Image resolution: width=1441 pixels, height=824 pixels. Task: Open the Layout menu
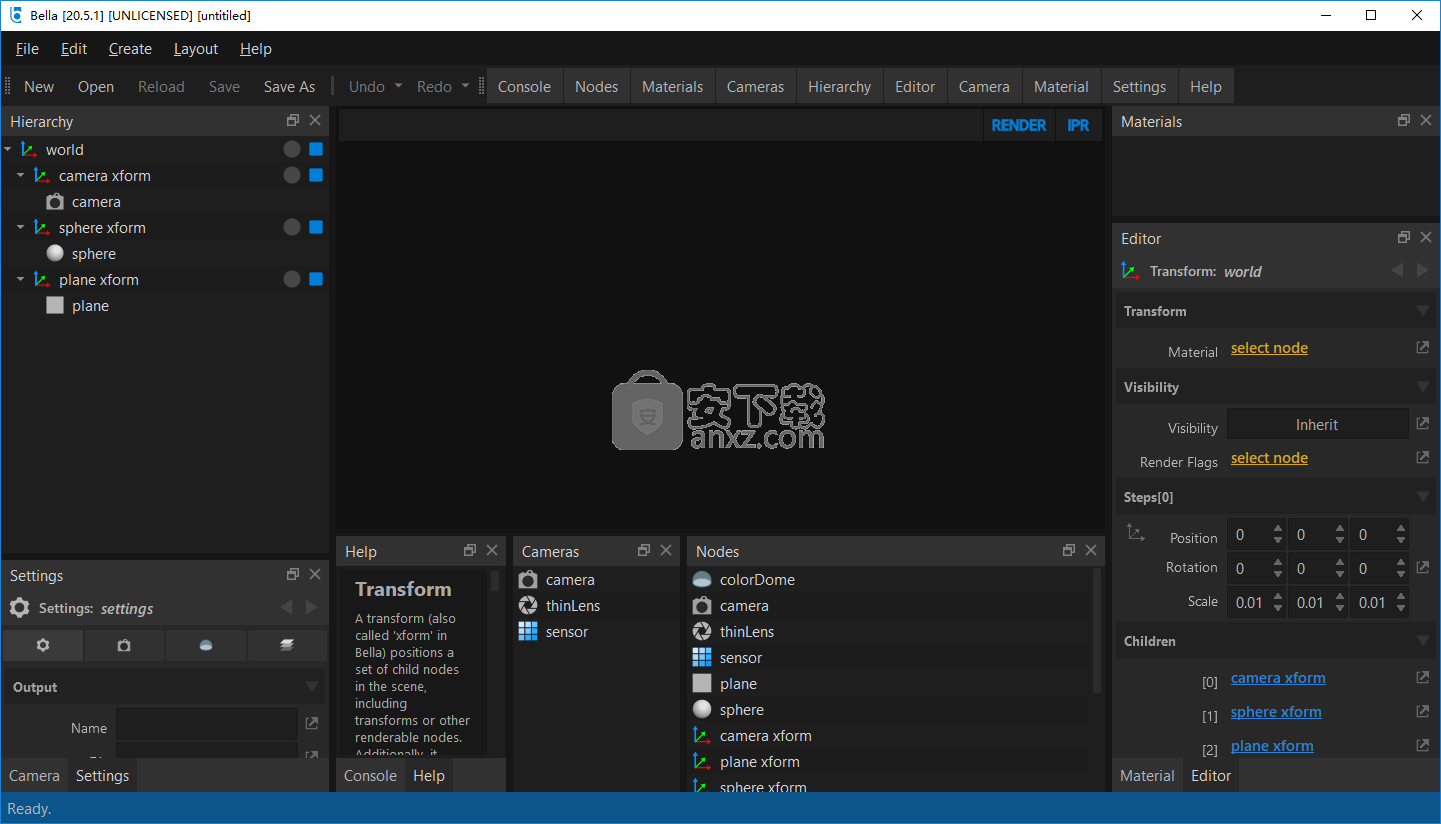[x=196, y=49]
